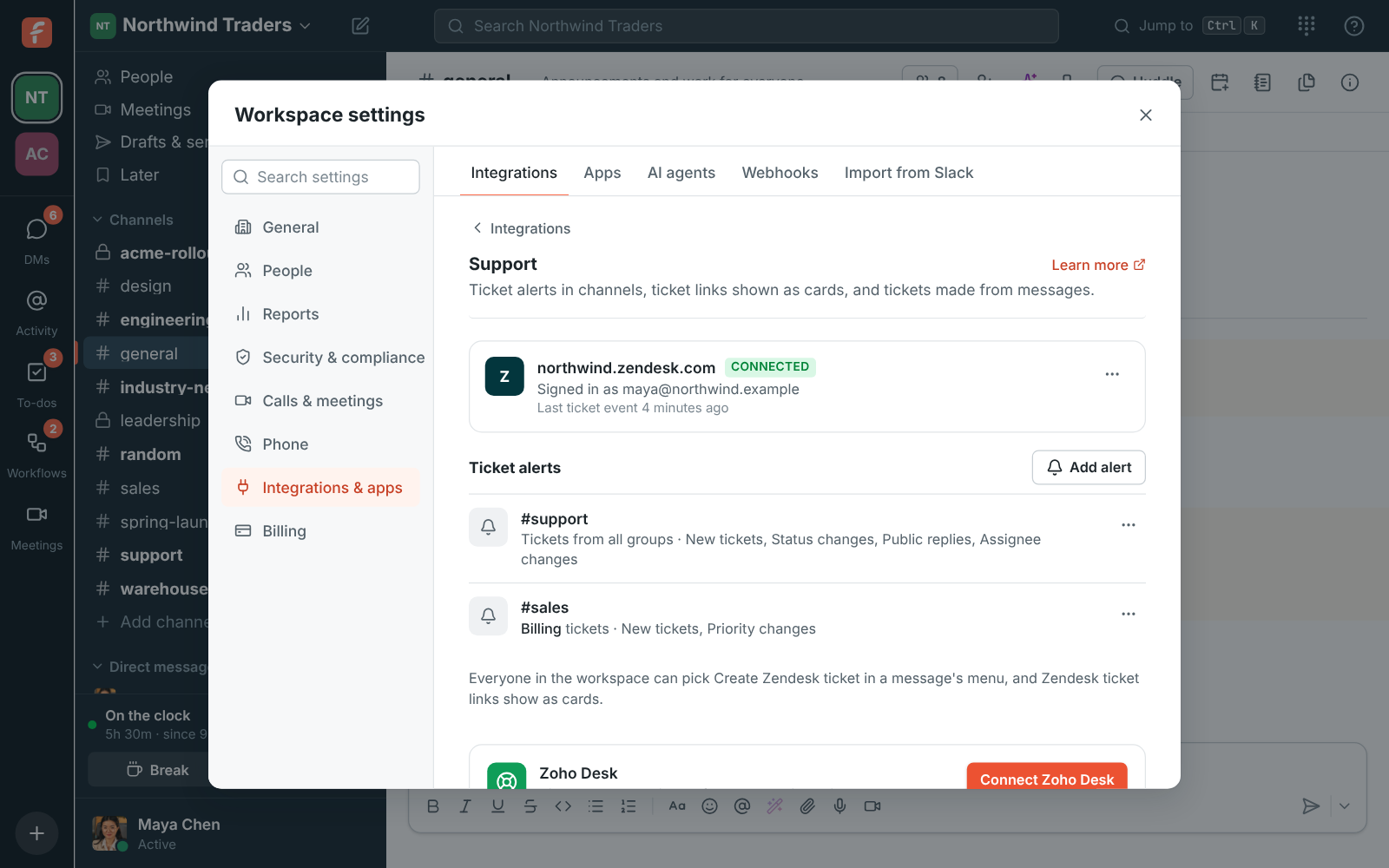Open the DMs sidebar icon
The image size is (1389, 868).
36,230
